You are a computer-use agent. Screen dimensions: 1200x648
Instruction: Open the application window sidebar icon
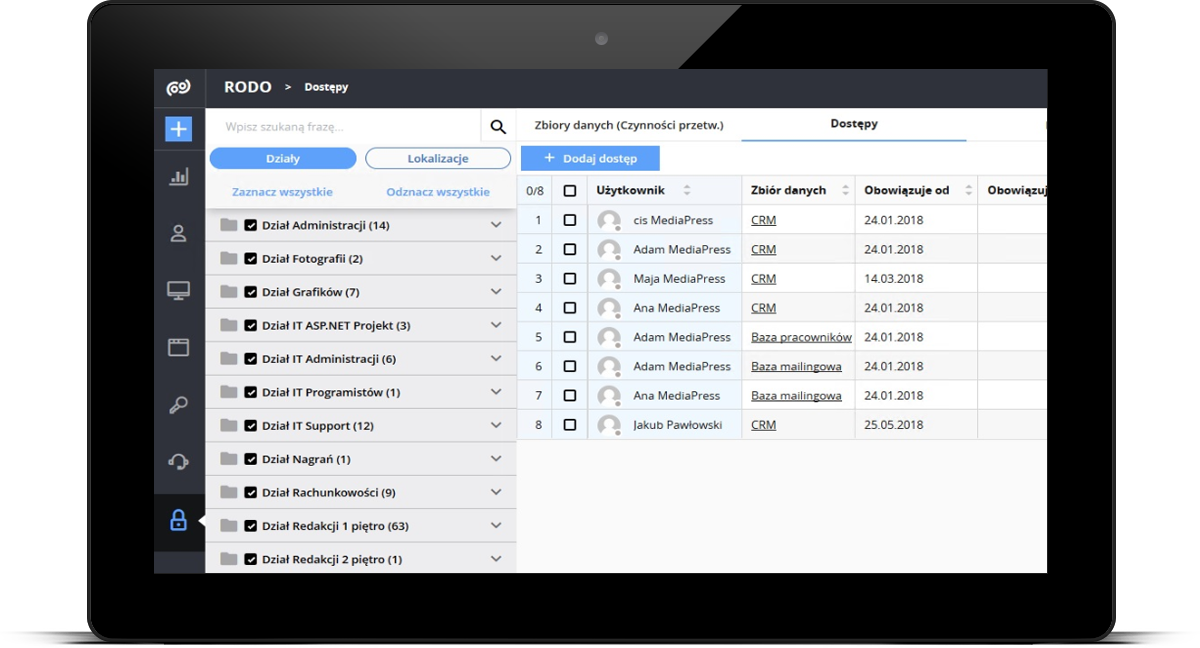click(179, 348)
